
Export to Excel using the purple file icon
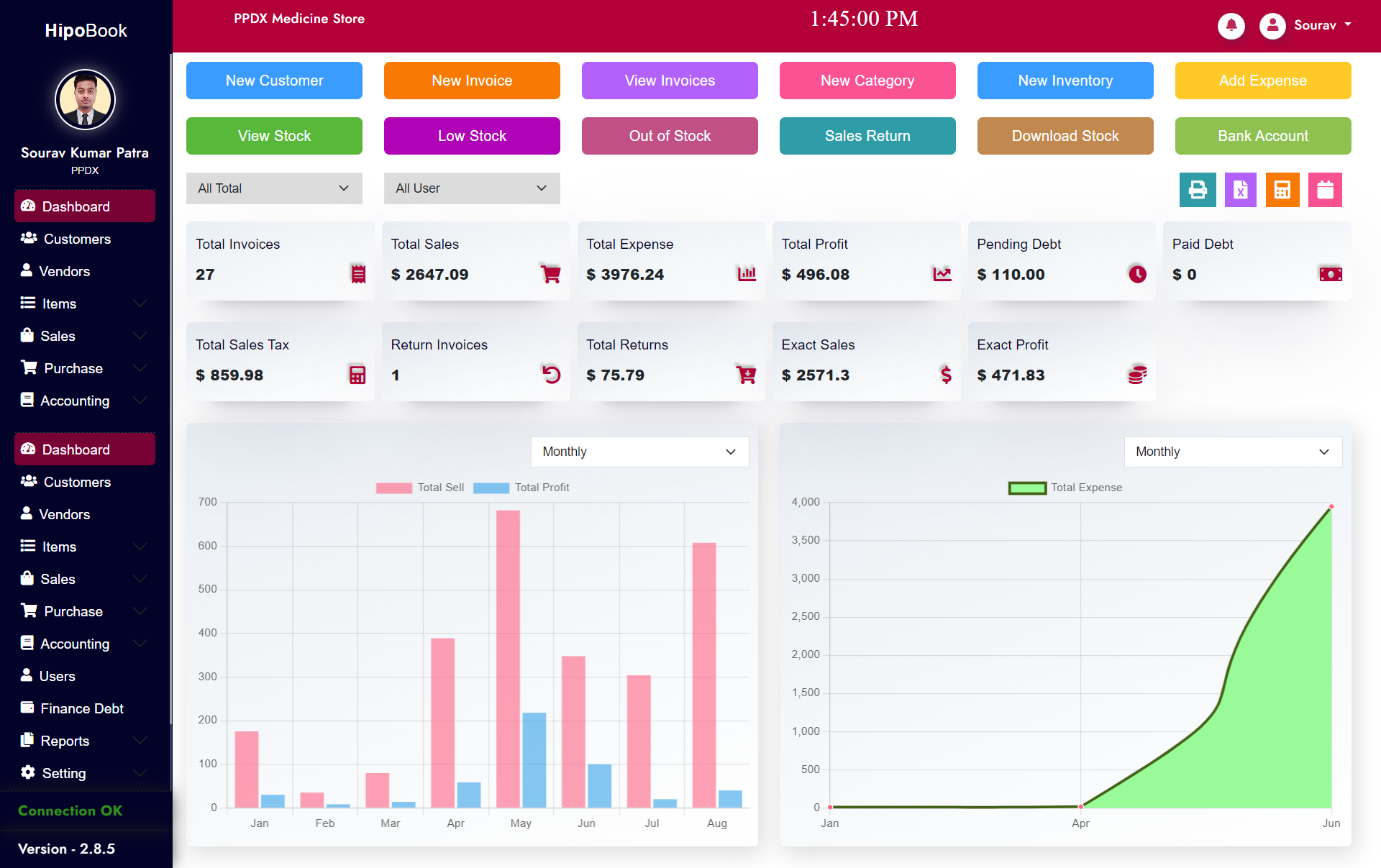click(1240, 190)
